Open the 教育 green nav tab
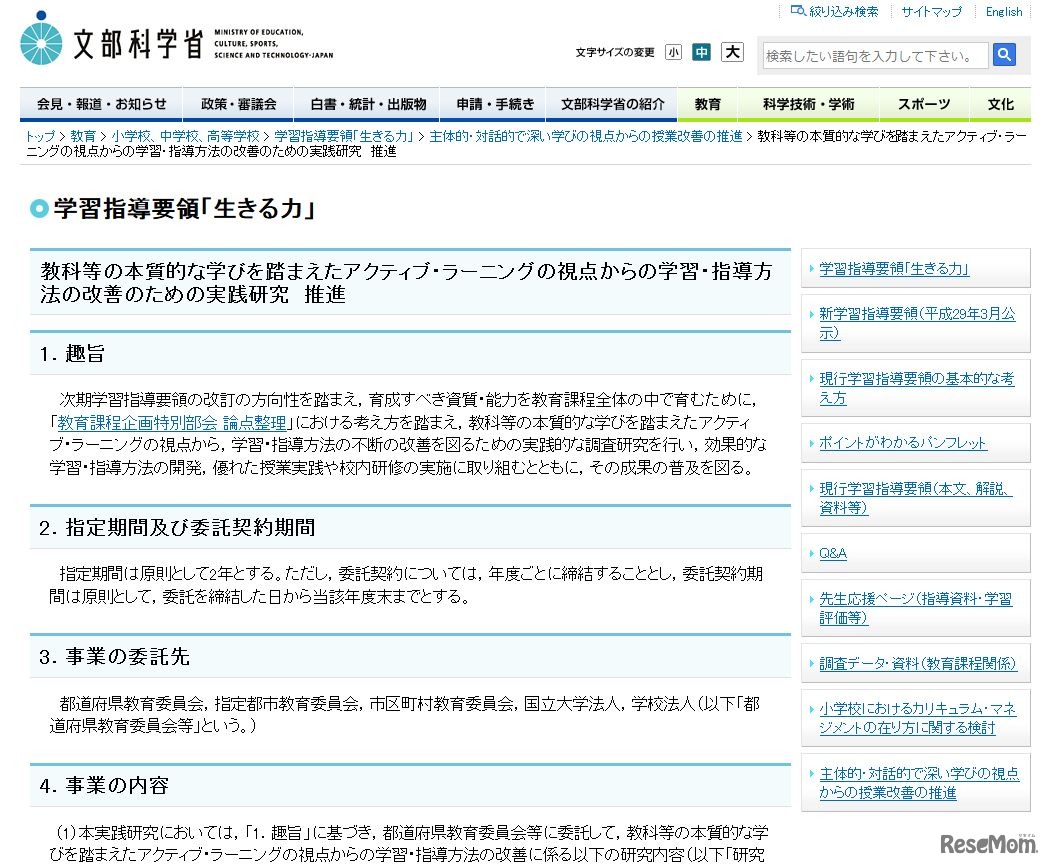This screenshot has width=1051, height=867. click(708, 104)
